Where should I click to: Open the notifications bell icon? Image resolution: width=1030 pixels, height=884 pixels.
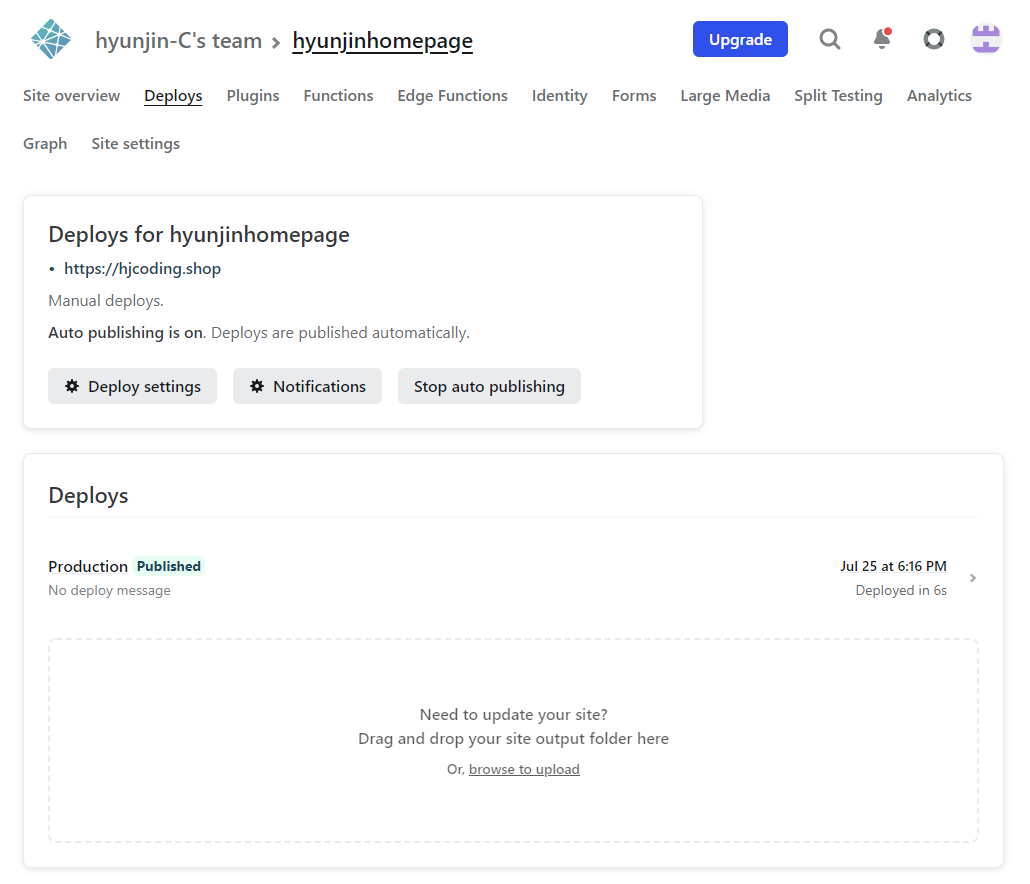click(x=882, y=39)
